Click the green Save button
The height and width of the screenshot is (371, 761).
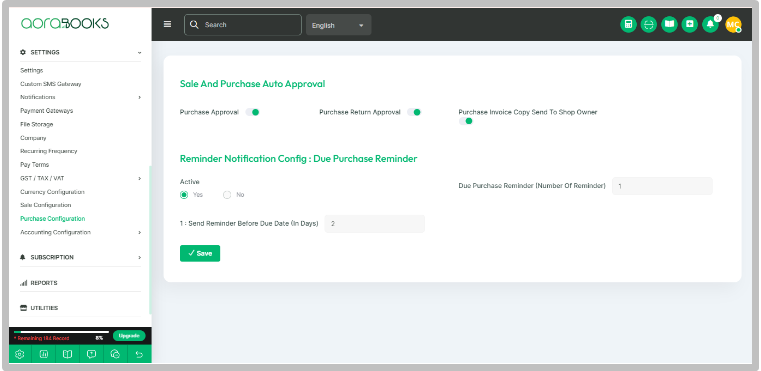tap(200, 253)
